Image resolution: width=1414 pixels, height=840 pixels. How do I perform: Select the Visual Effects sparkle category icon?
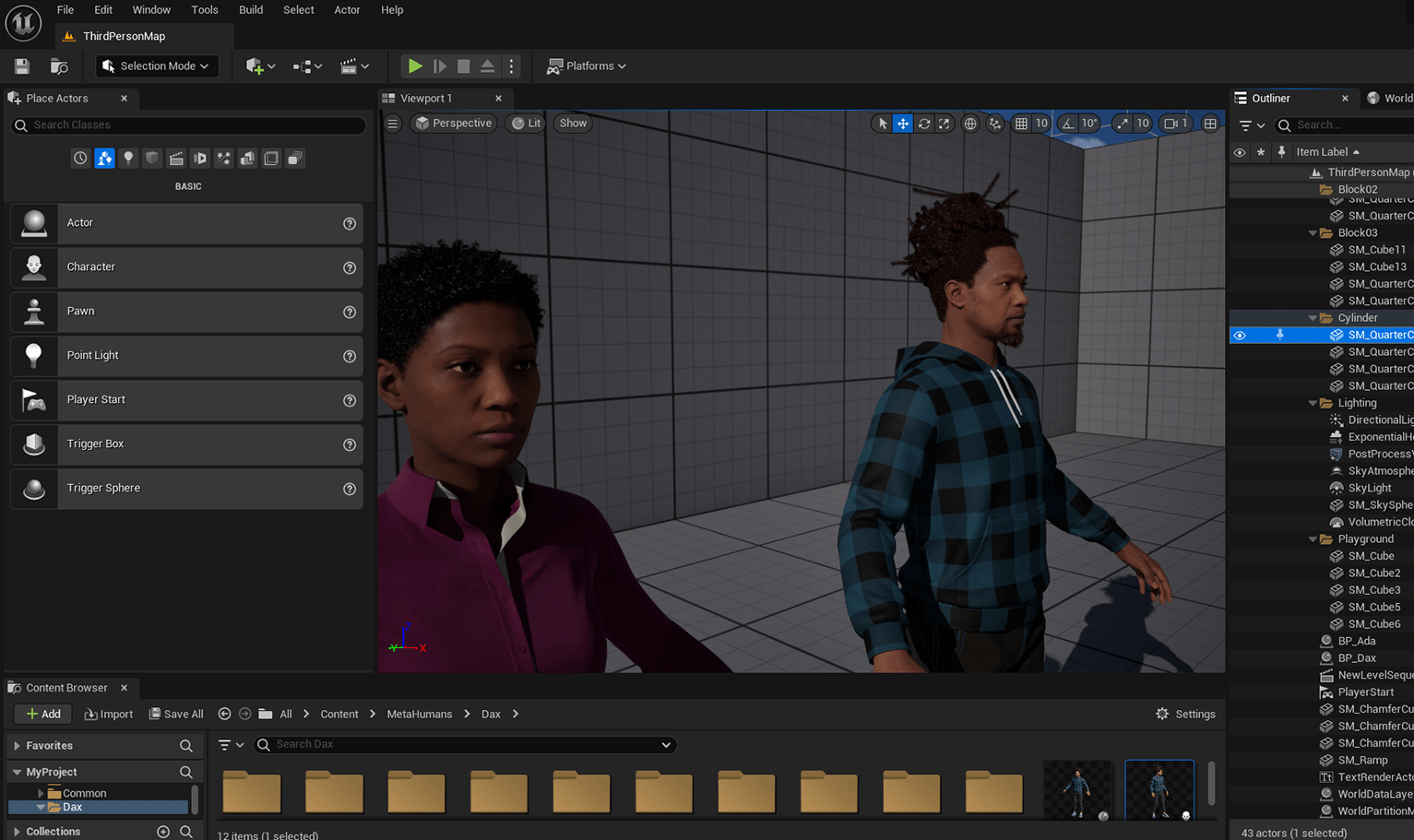click(x=223, y=159)
